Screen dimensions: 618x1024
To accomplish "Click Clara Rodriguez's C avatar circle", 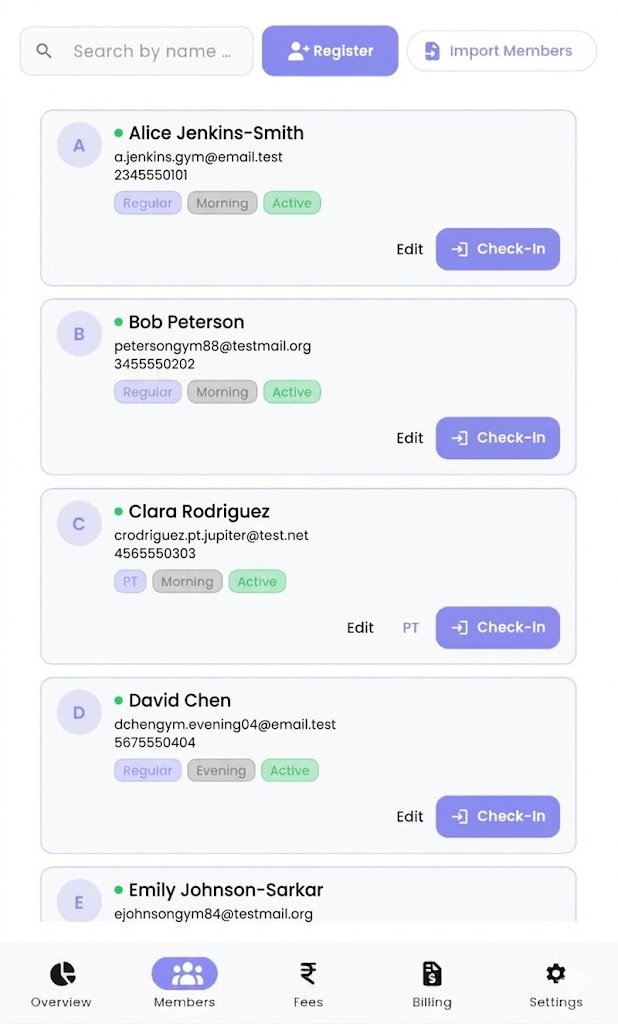I will 79,523.
